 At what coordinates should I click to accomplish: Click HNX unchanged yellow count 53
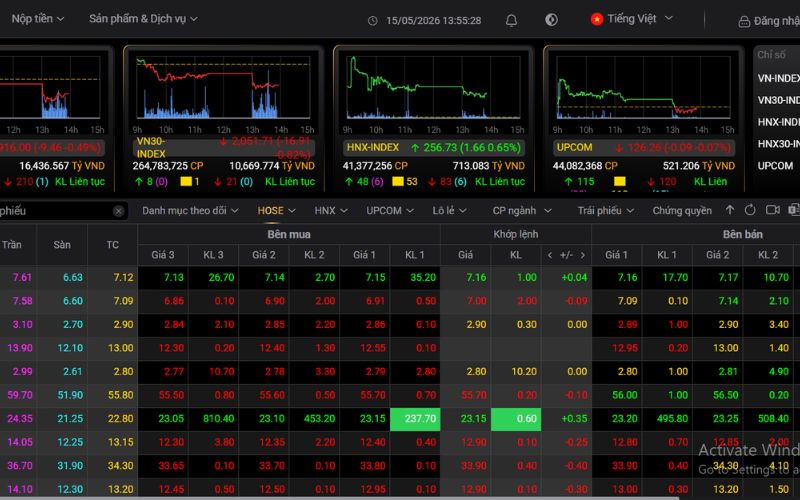(x=411, y=182)
